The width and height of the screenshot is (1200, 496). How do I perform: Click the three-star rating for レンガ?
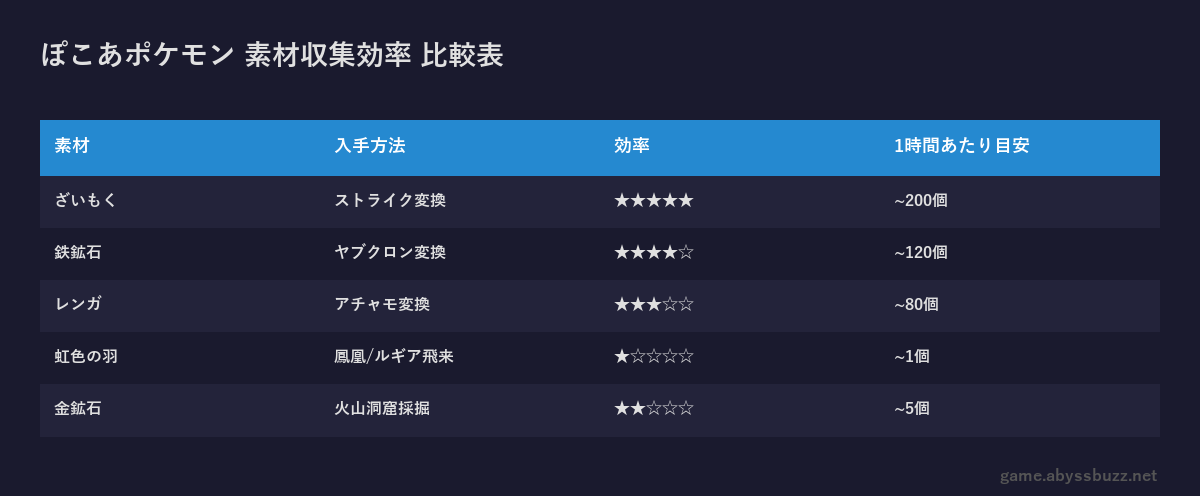[653, 304]
